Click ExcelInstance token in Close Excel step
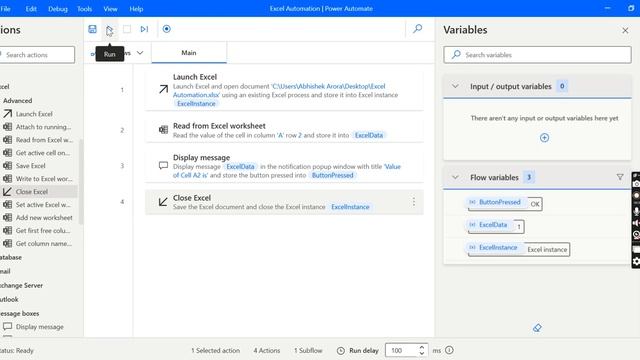 pos(350,207)
